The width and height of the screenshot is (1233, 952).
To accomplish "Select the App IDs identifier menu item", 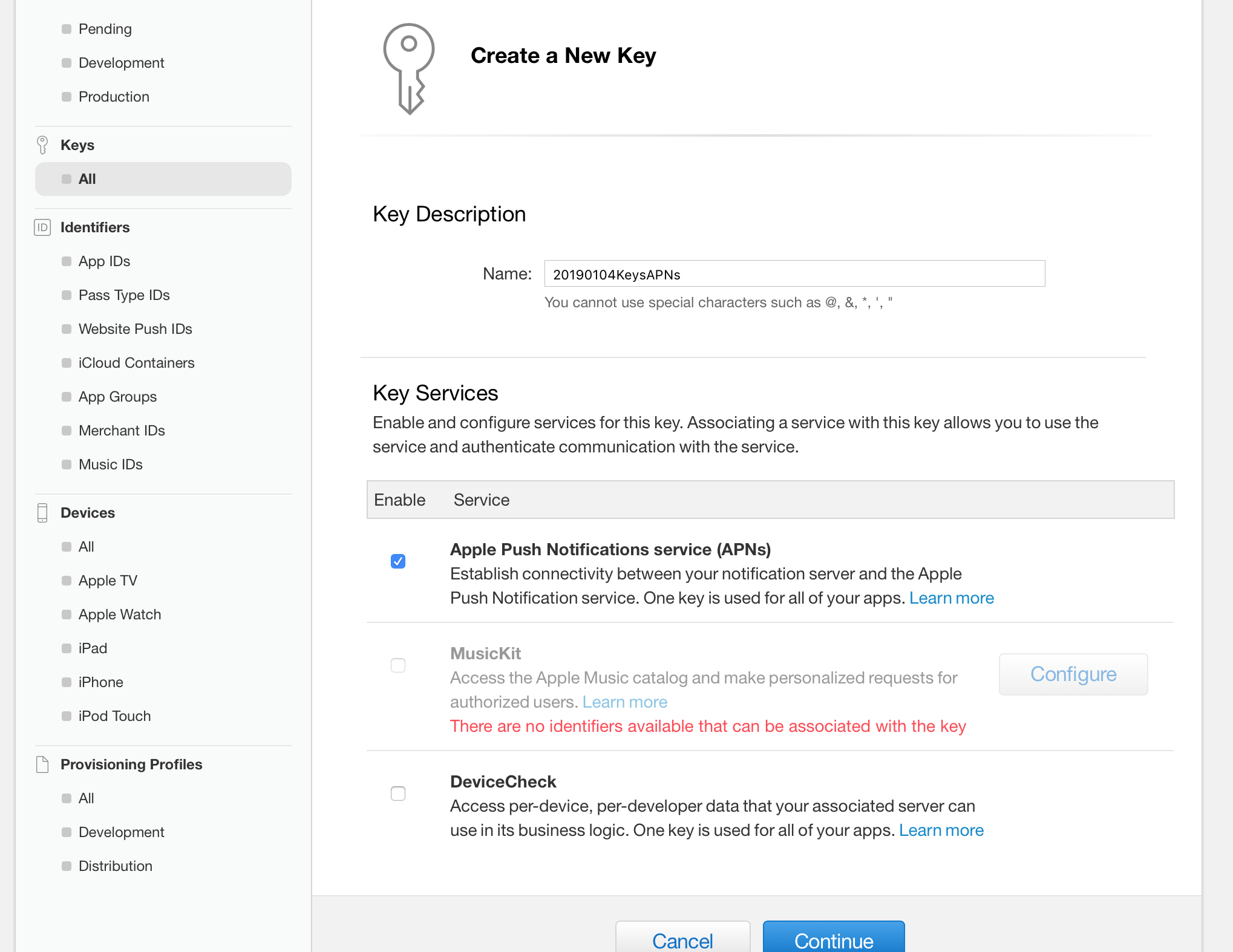I will pyautogui.click(x=104, y=260).
